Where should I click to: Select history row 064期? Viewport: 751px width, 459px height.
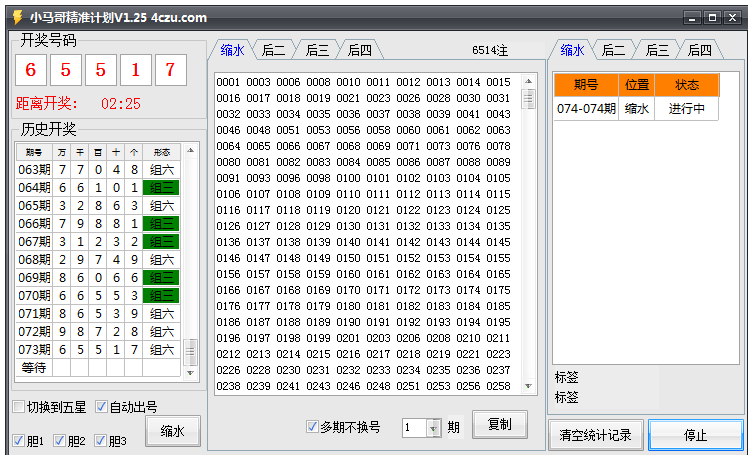tap(98, 187)
